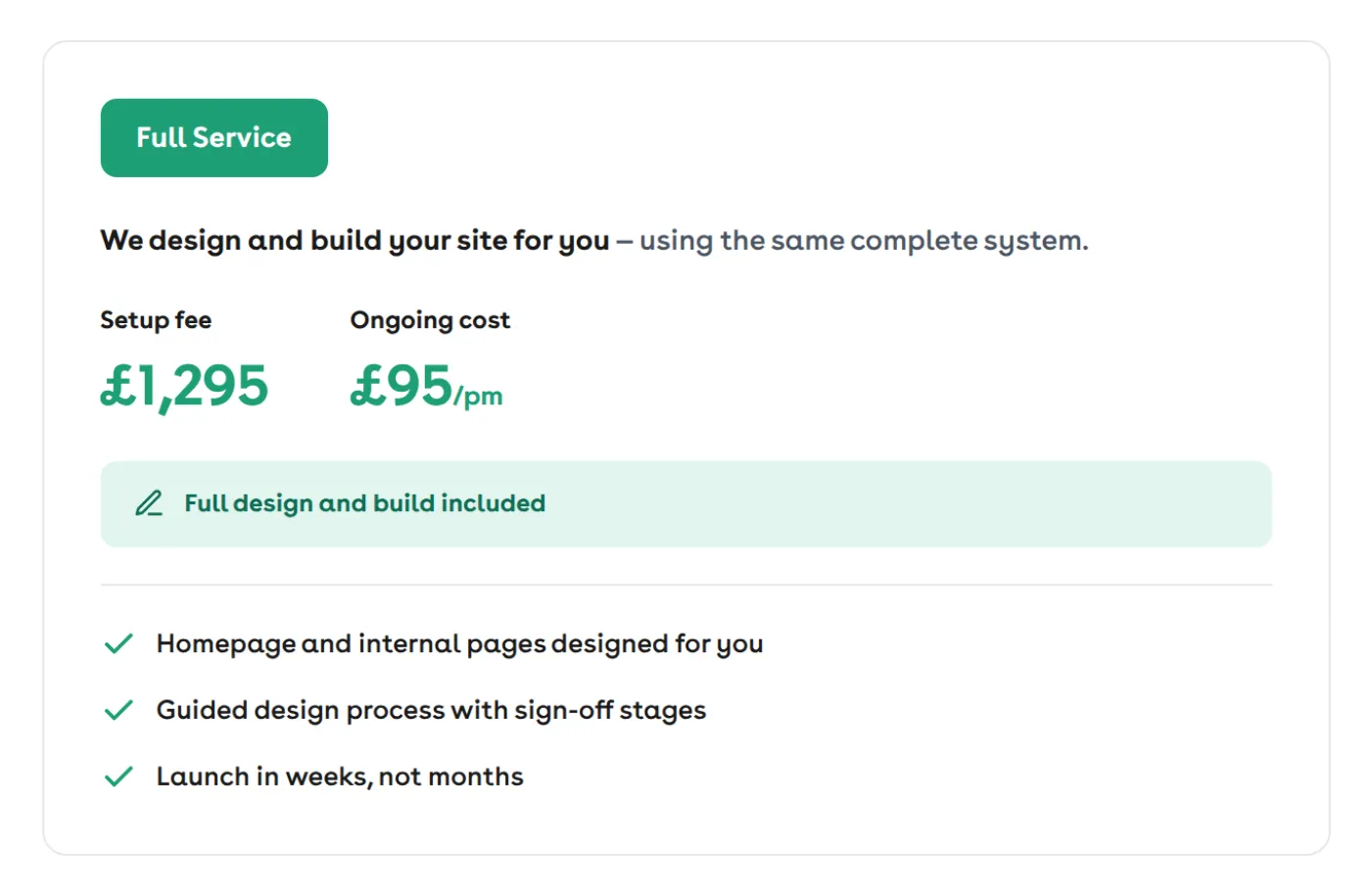The height and width of the screenshot is (896, 1371).
Task: Click the pencil edit icon
Action: [149, 503]
